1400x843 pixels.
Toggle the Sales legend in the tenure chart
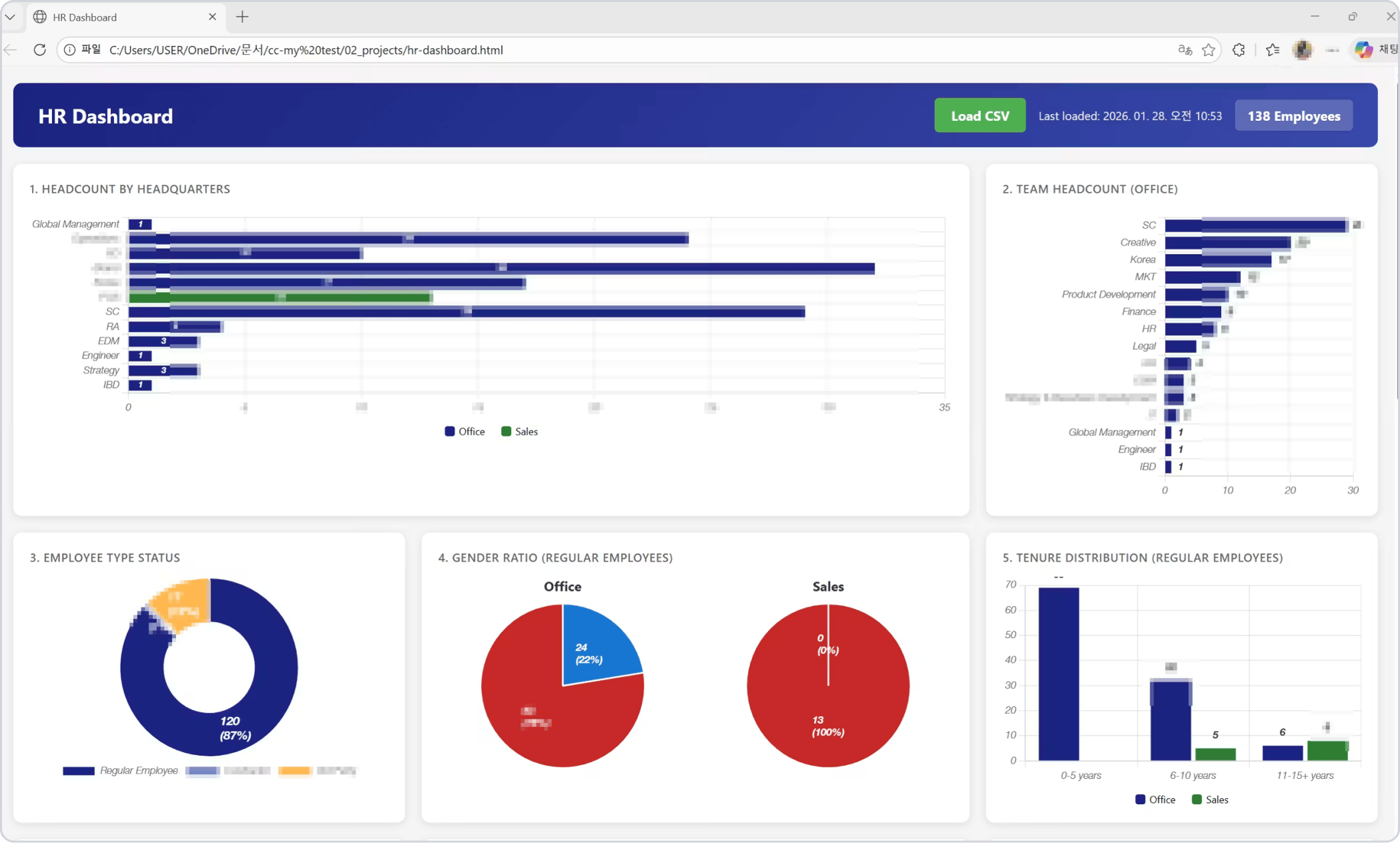1210,800
